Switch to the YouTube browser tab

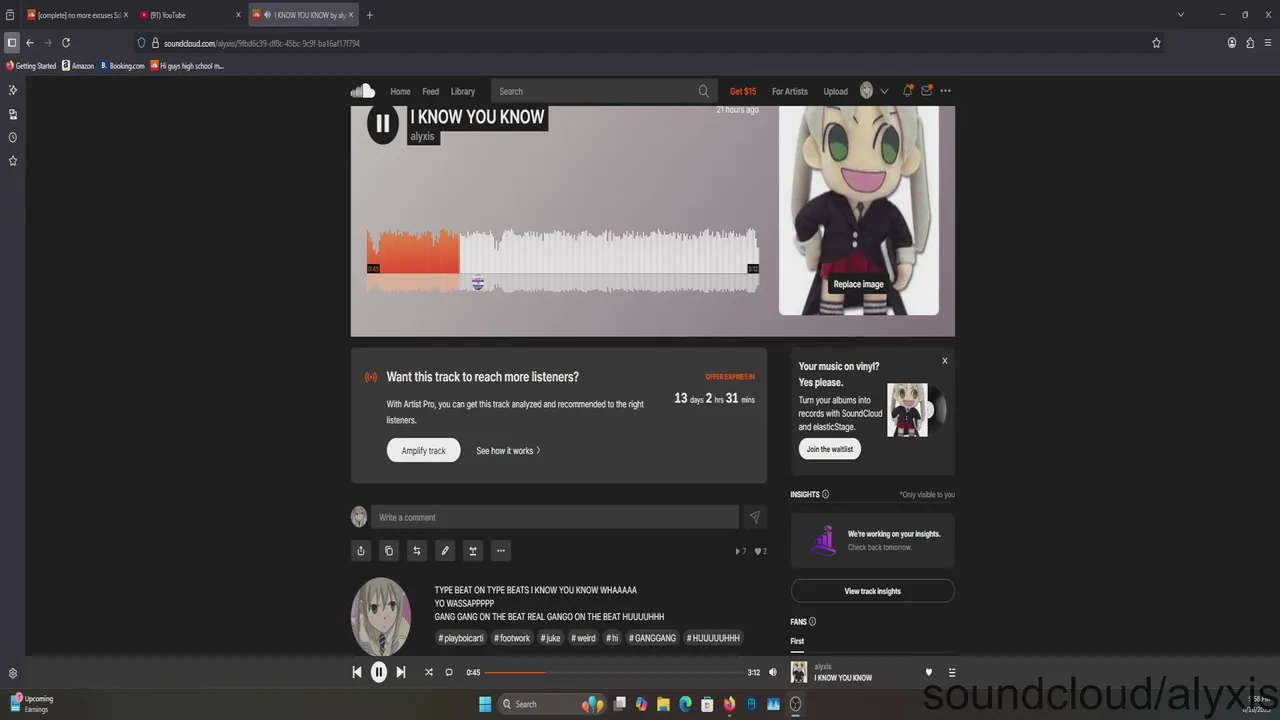(189, 15)
